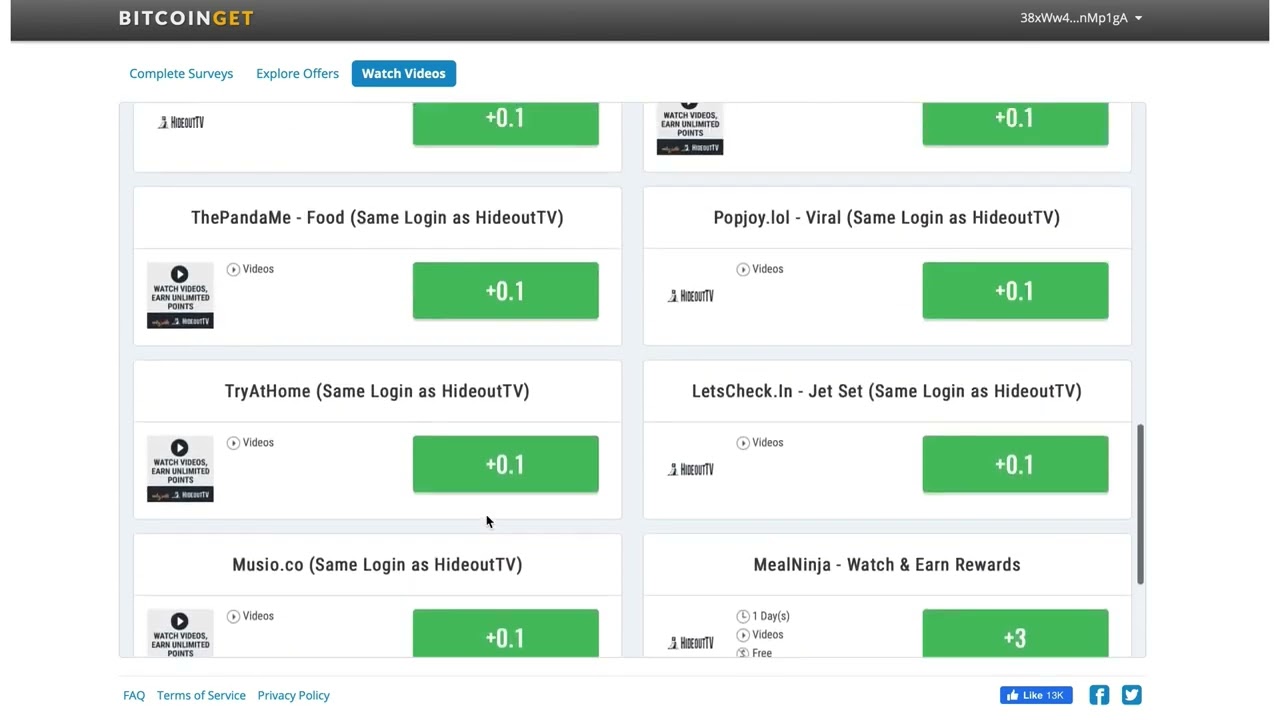Click TryAtHome HideoutTV play thumbnail
The height and width of the screenshot is (720, 1280).
(180, 469)
